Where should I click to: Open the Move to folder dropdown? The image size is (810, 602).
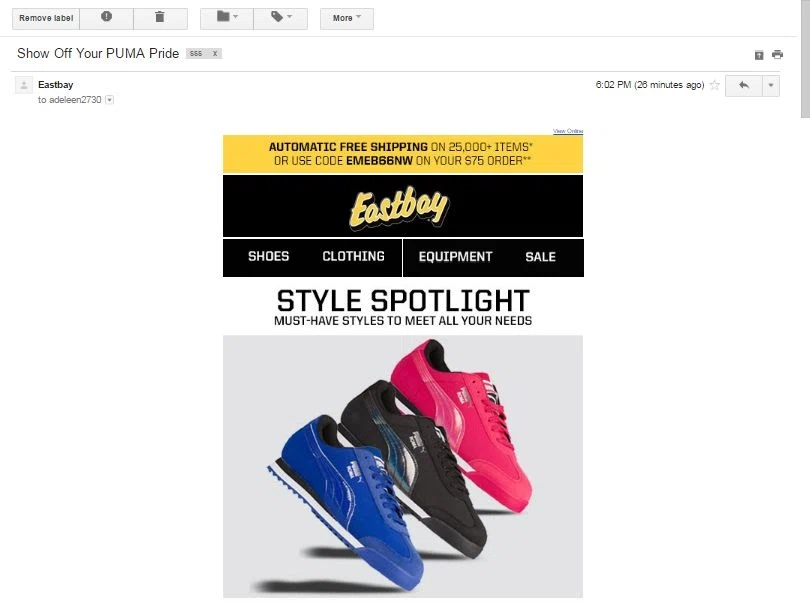[227, 18]
